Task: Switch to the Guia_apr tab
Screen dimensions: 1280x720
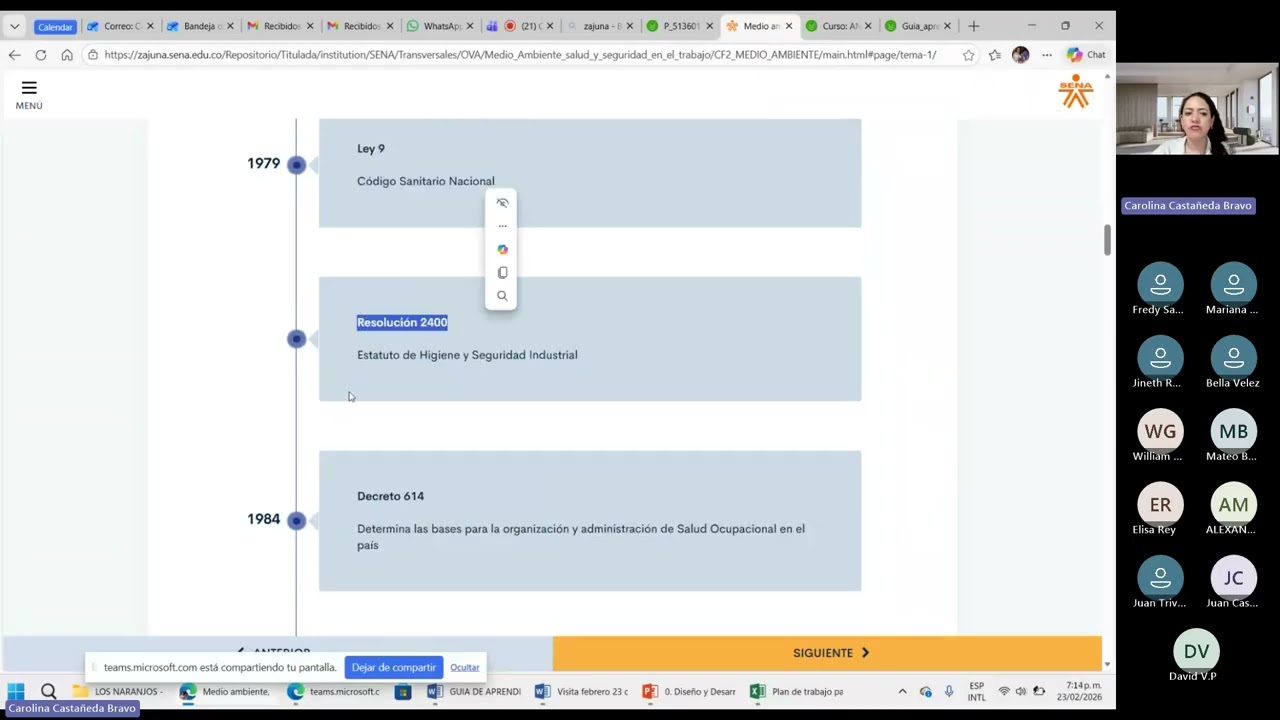Action: (920, 26)
